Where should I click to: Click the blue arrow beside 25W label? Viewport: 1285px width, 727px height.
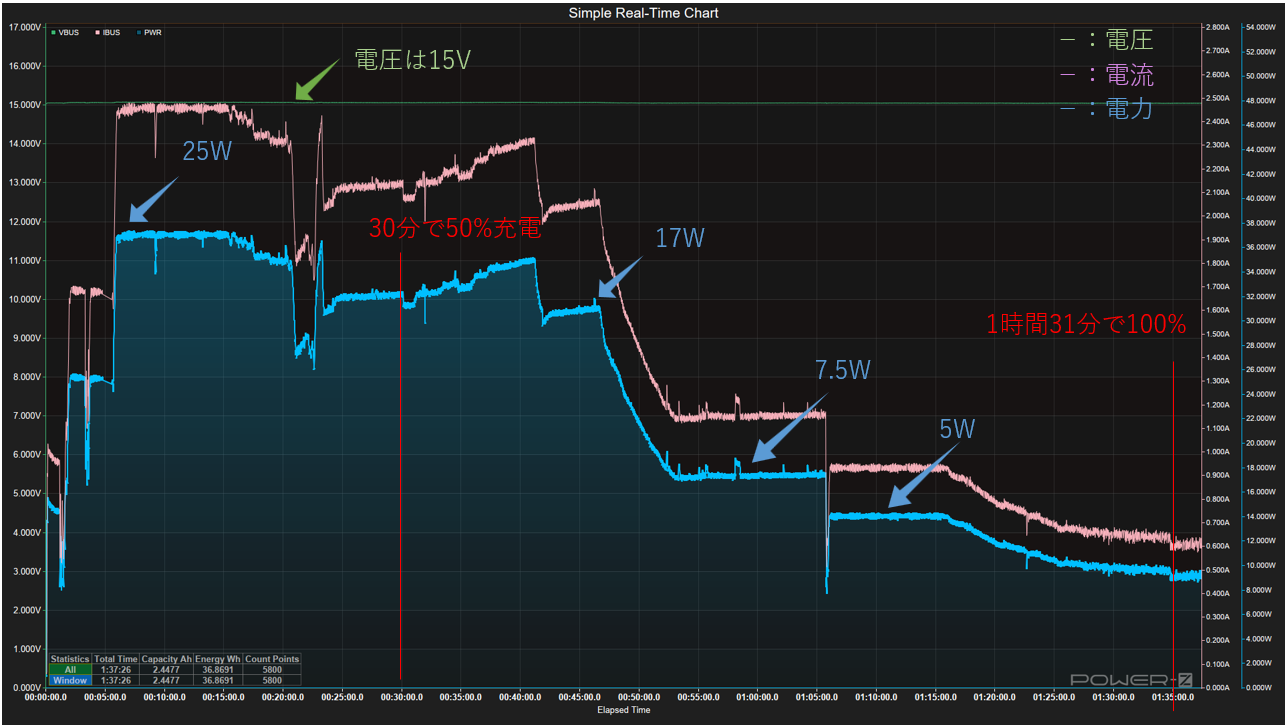(x=153, y=200)
